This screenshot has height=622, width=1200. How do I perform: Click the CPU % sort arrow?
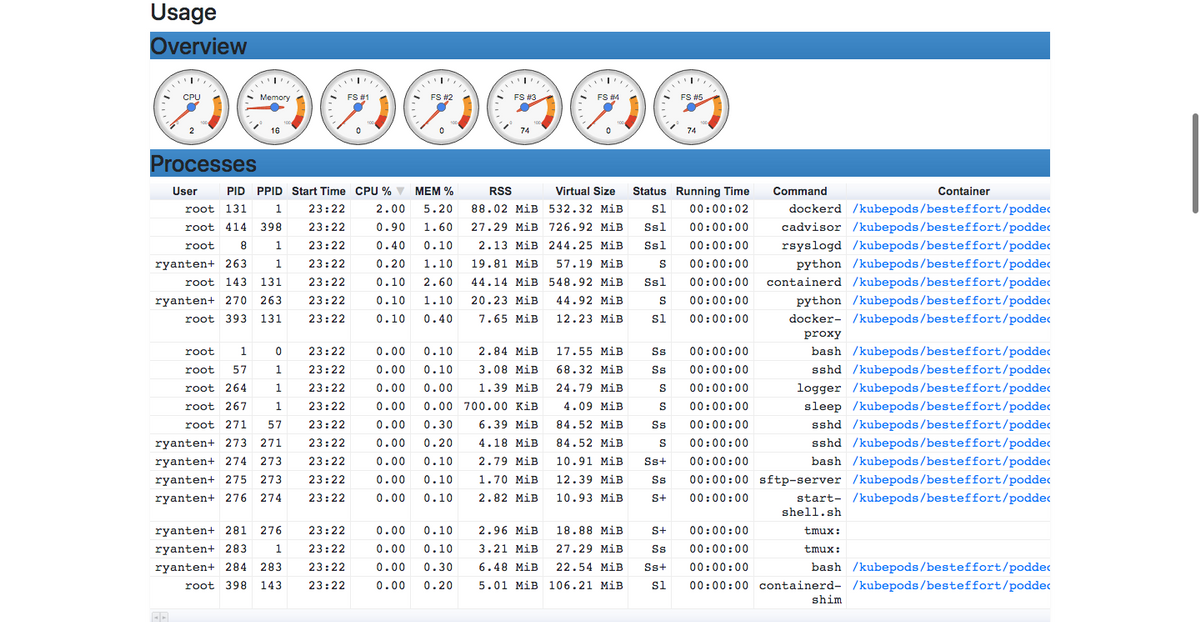[400, 191]
